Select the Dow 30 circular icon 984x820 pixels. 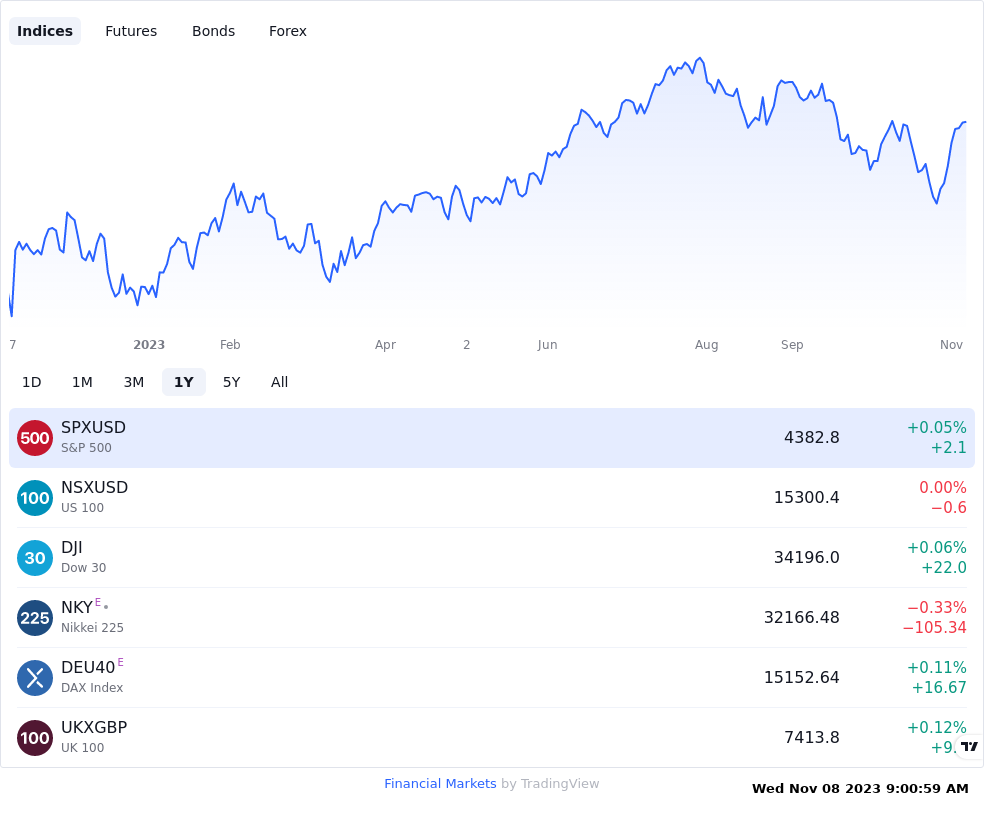pyautogui.click(x=35, y=558)
